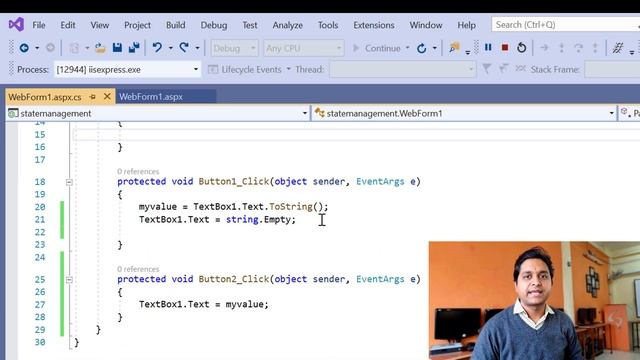Click the crossed arrows icon before Stack Frame
Screen dimensions: 640x360
tap(520, 69)
